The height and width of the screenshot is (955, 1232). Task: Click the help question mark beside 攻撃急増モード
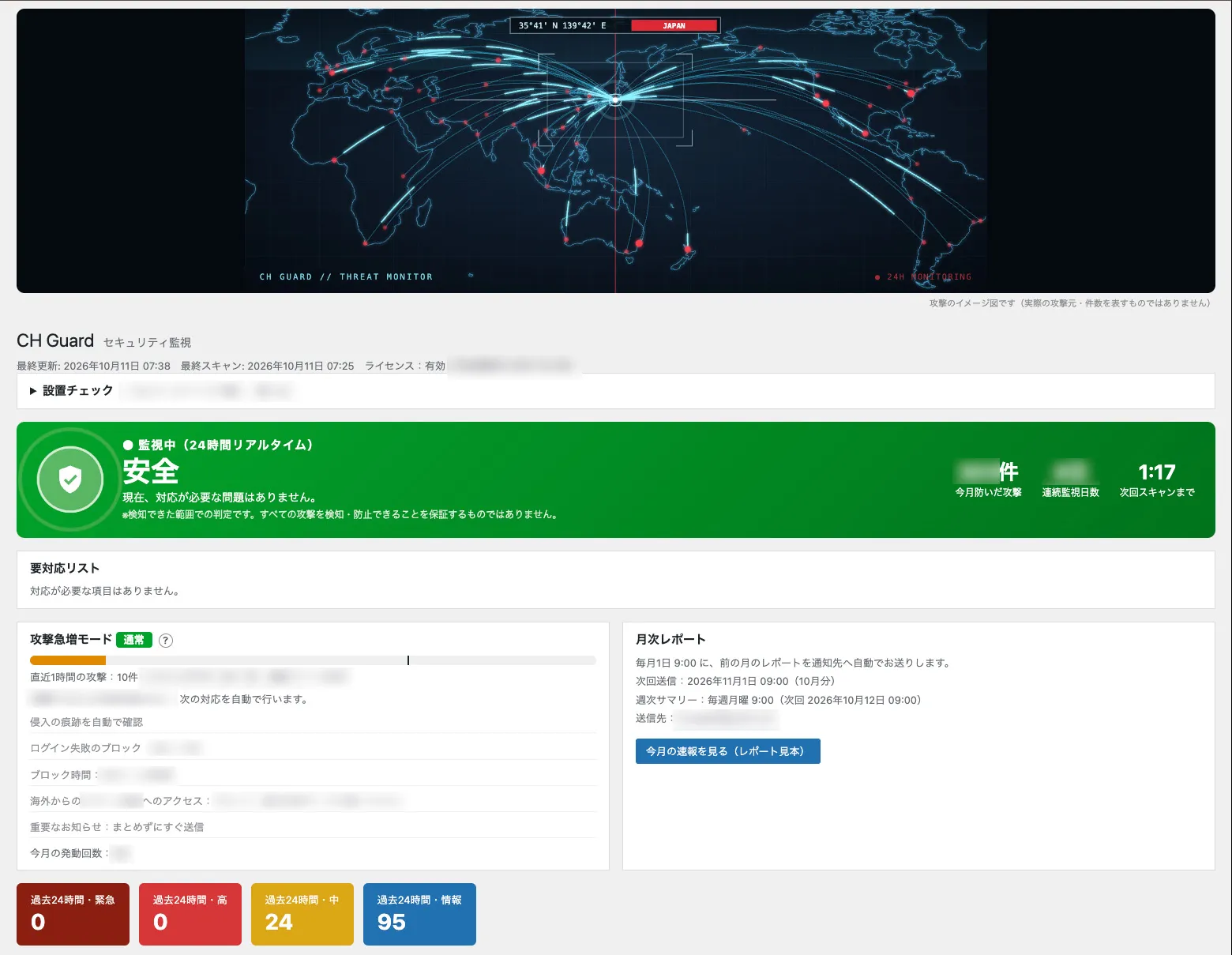(x=166, y=641)
